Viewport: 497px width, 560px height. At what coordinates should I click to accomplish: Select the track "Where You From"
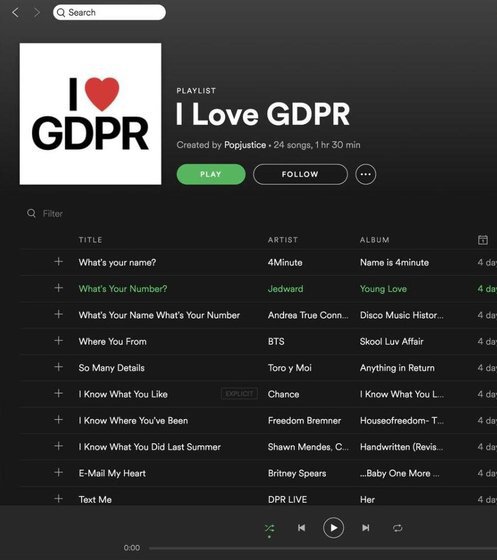click(x=112, y=341)
